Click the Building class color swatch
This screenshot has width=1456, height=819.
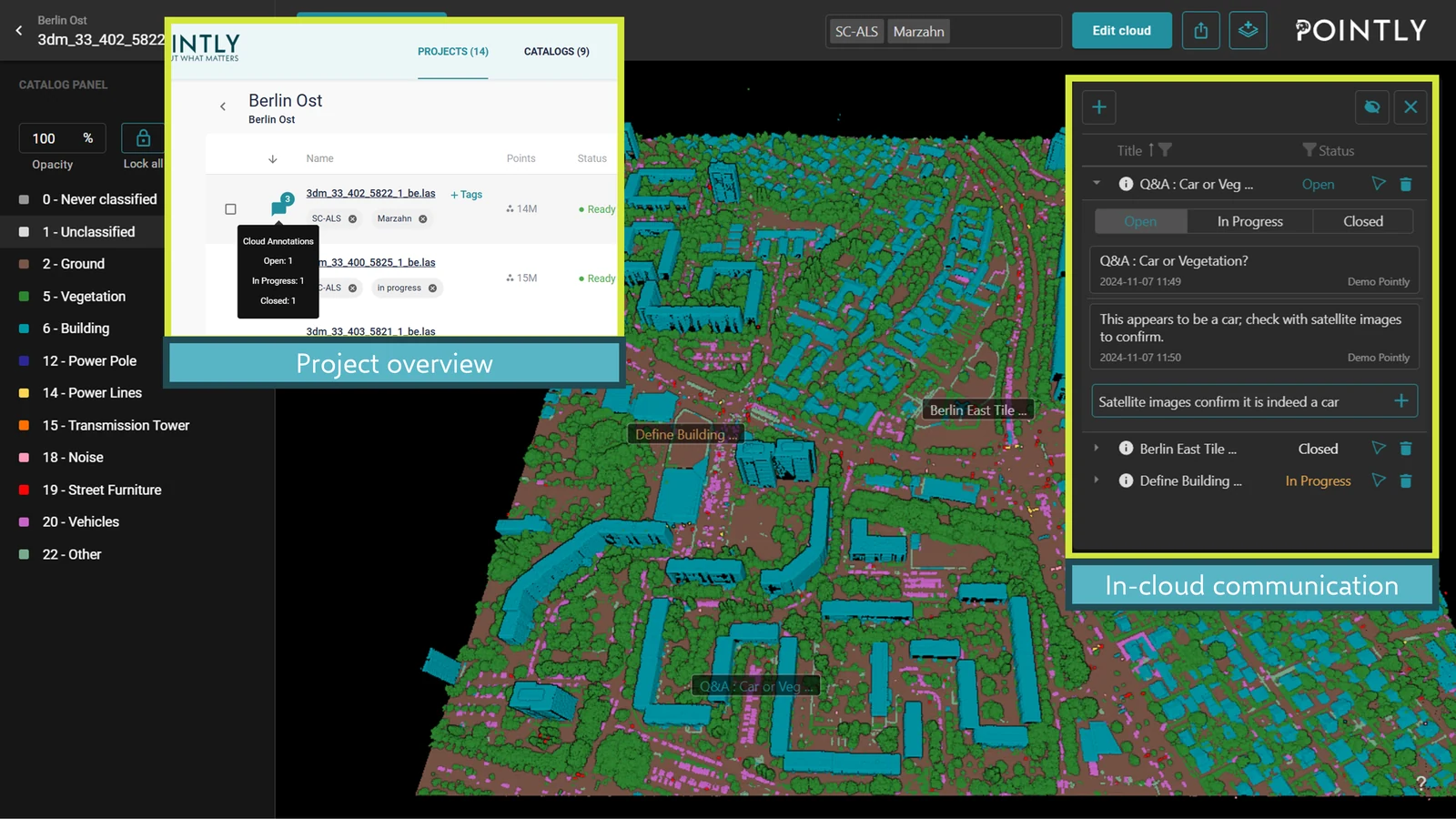(24, 329)
